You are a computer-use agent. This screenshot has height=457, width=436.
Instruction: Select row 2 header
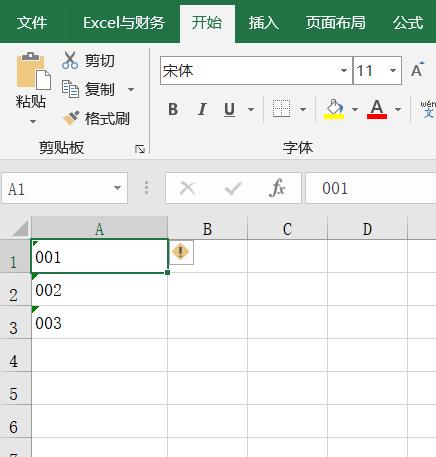15,289
